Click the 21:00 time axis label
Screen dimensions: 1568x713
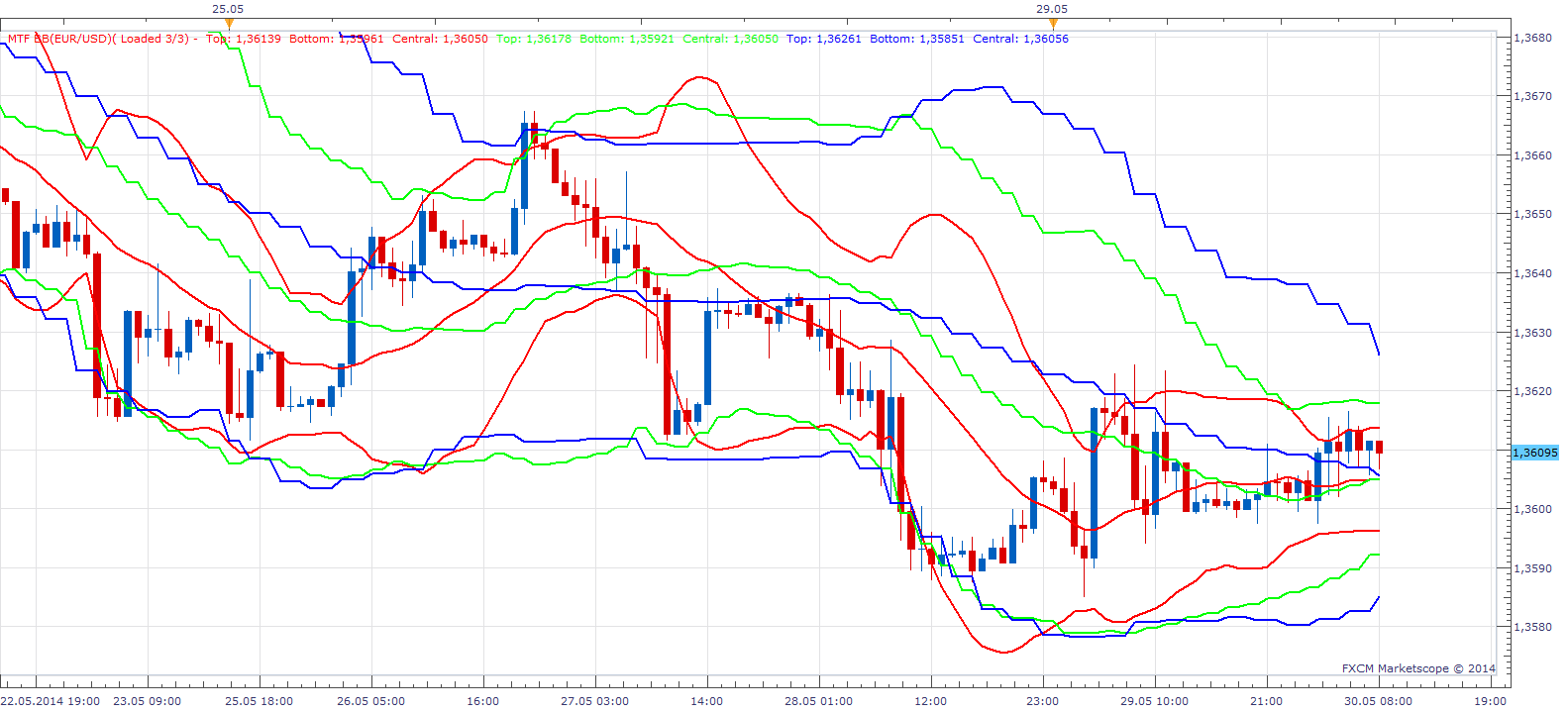click(1267, 701)
